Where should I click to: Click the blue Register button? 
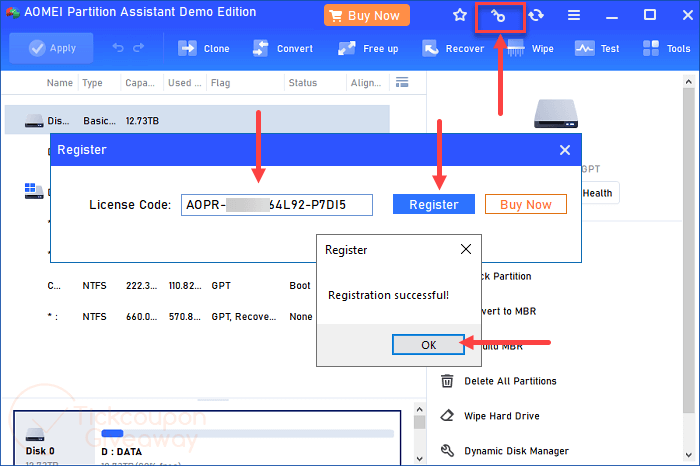[x=433, y=204]
